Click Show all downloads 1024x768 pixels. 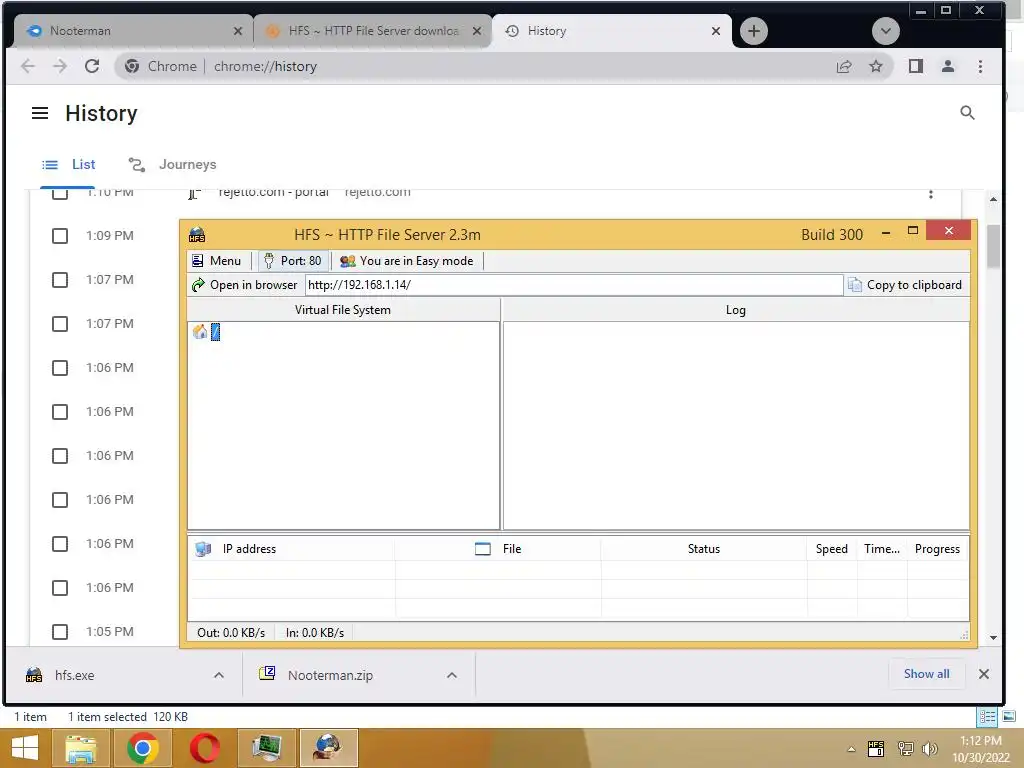coord(926,674)
